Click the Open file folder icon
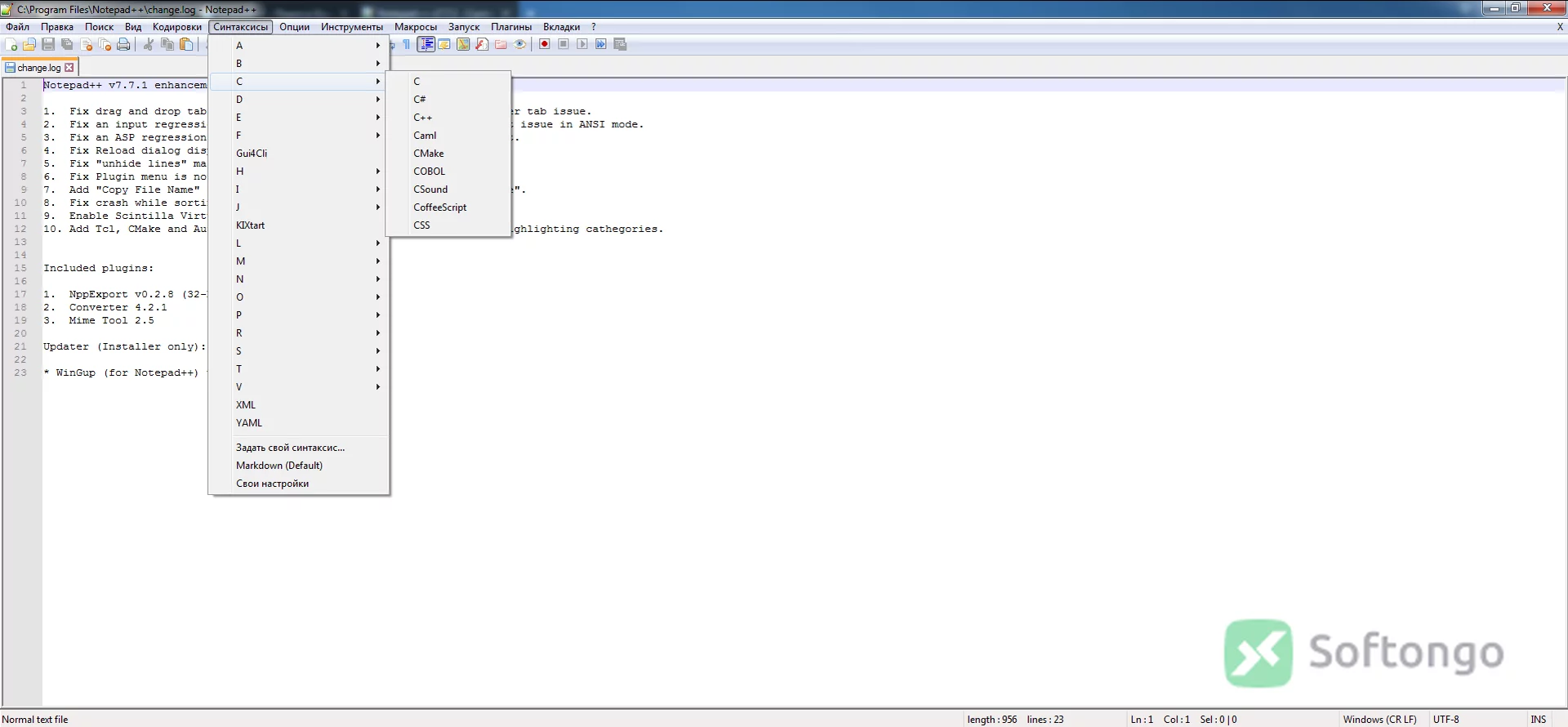This screenshot has height=727, width=1568. [29, 45]
